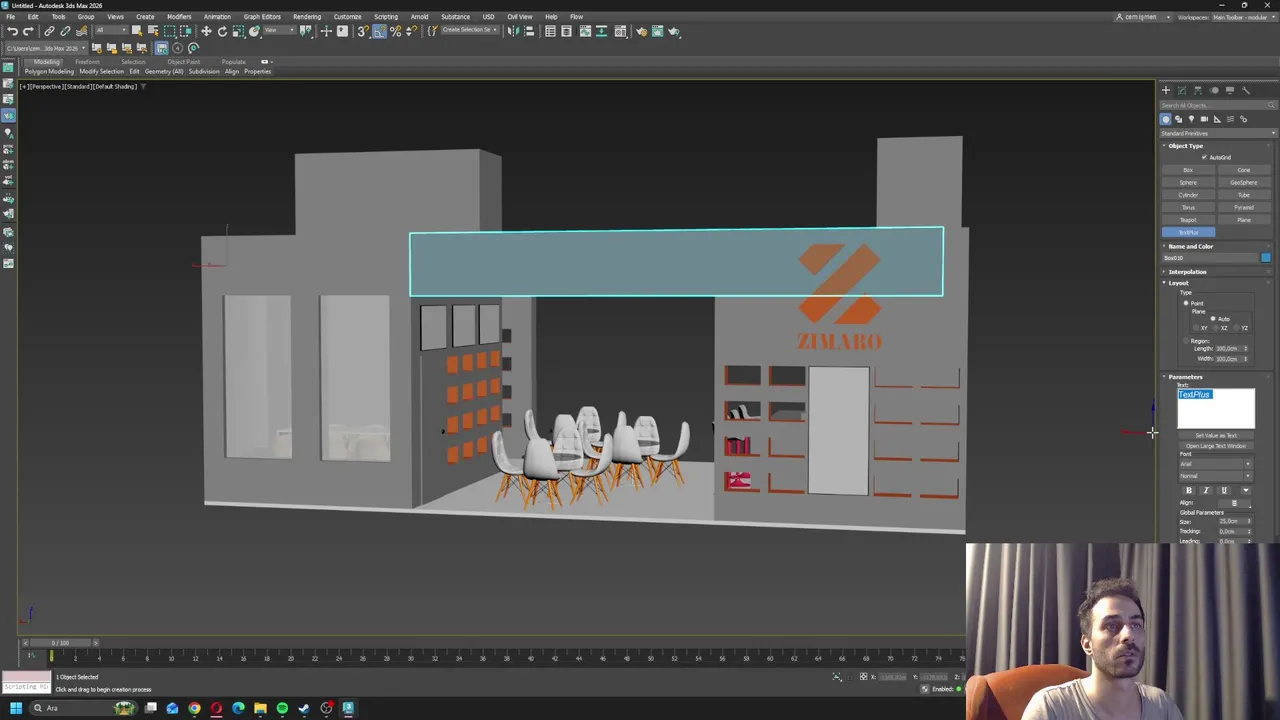The height and width of the screenshot is (720, 1280).
Task: Create a Sphere primitive
Action: (x=1188, y=182)
